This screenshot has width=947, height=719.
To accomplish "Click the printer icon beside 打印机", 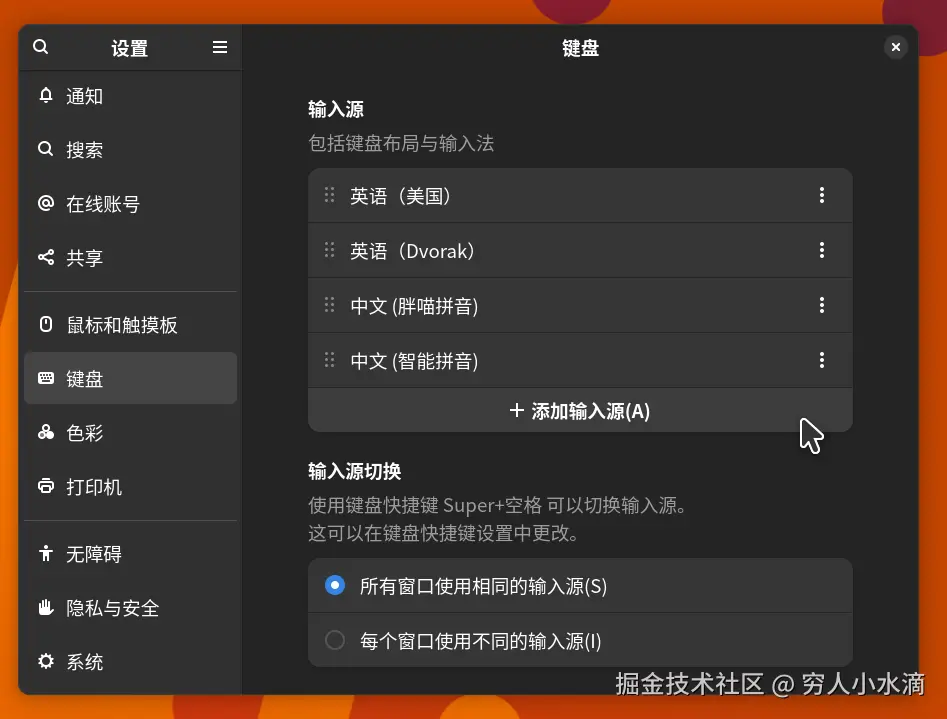I will click(46, 486).
